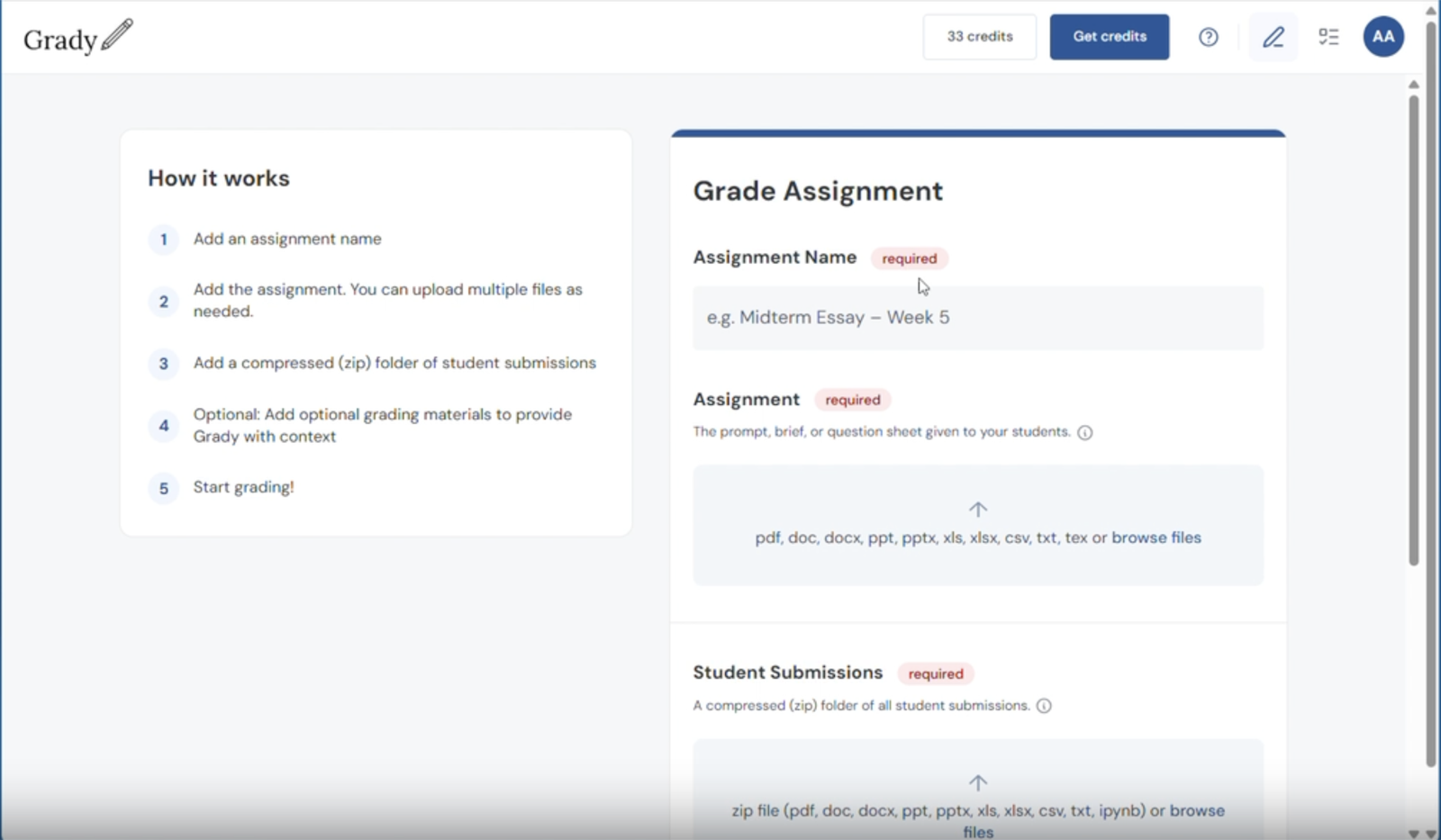Click upload arrow in Student Submissions dropzone

pyautogui.click(x=978, y=782)
